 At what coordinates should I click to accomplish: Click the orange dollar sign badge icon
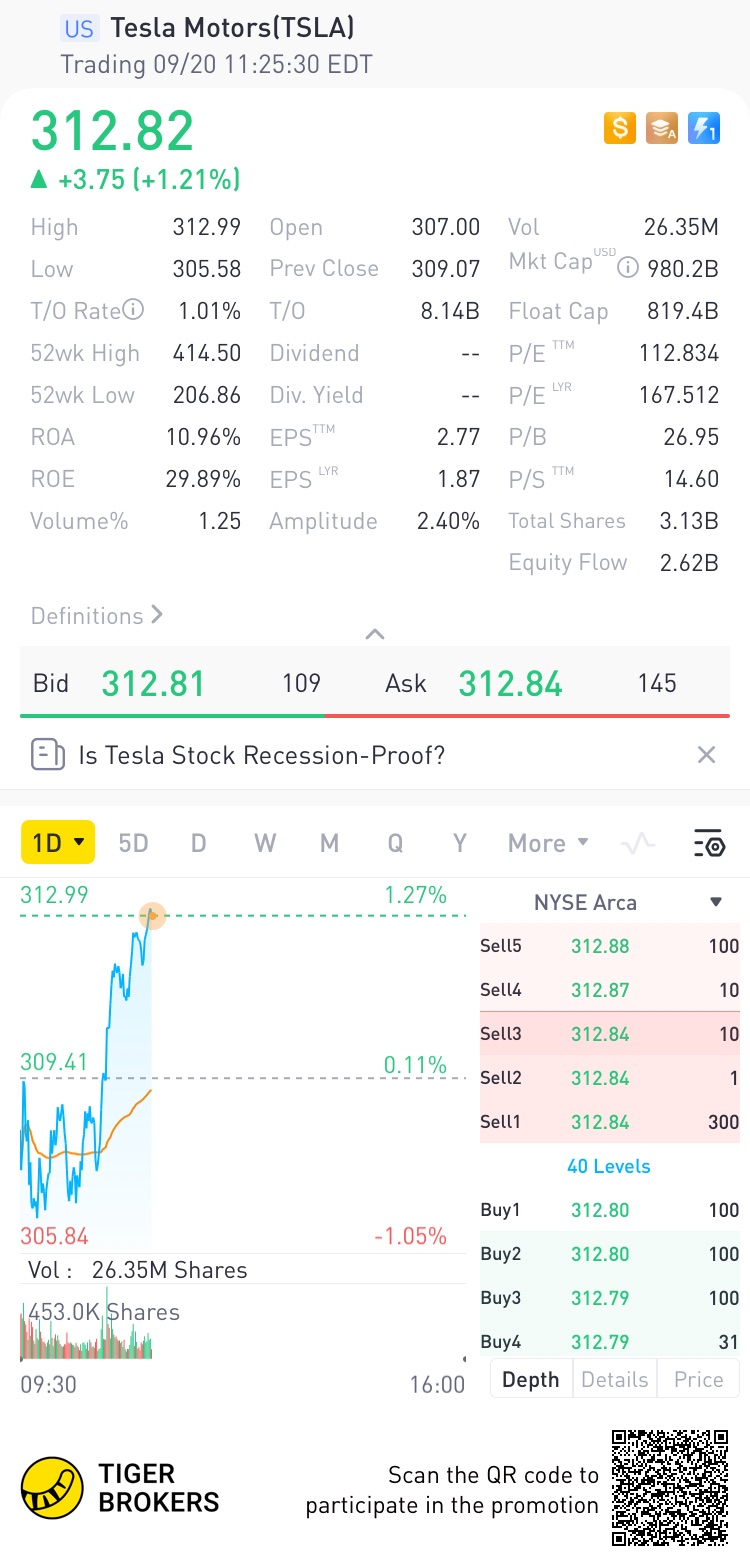tap(620, 128)
